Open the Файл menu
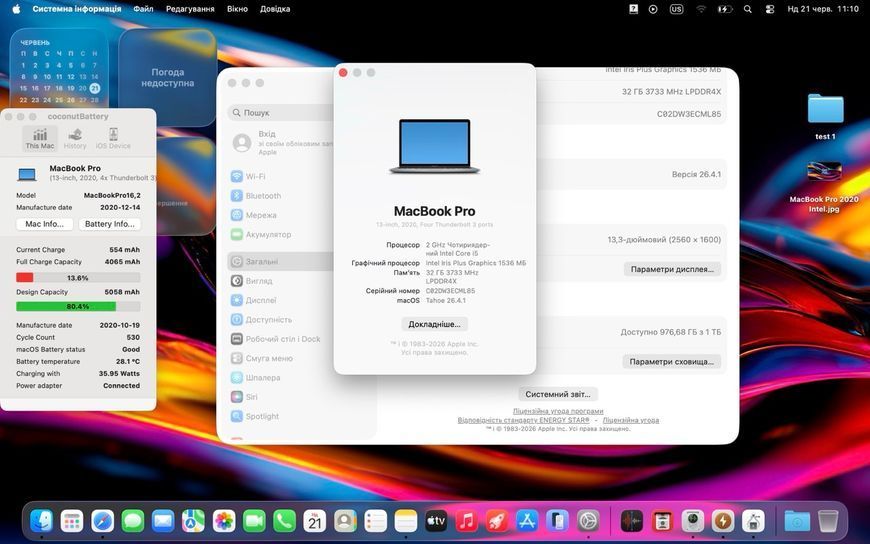 (x=143, y=9)
